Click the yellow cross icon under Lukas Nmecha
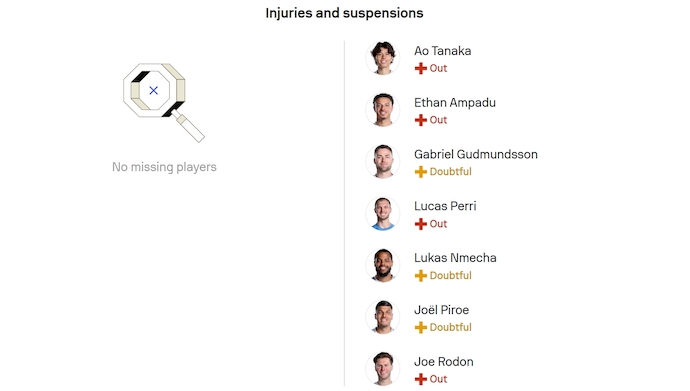The image size is (690, 391). tap(421, 276)
